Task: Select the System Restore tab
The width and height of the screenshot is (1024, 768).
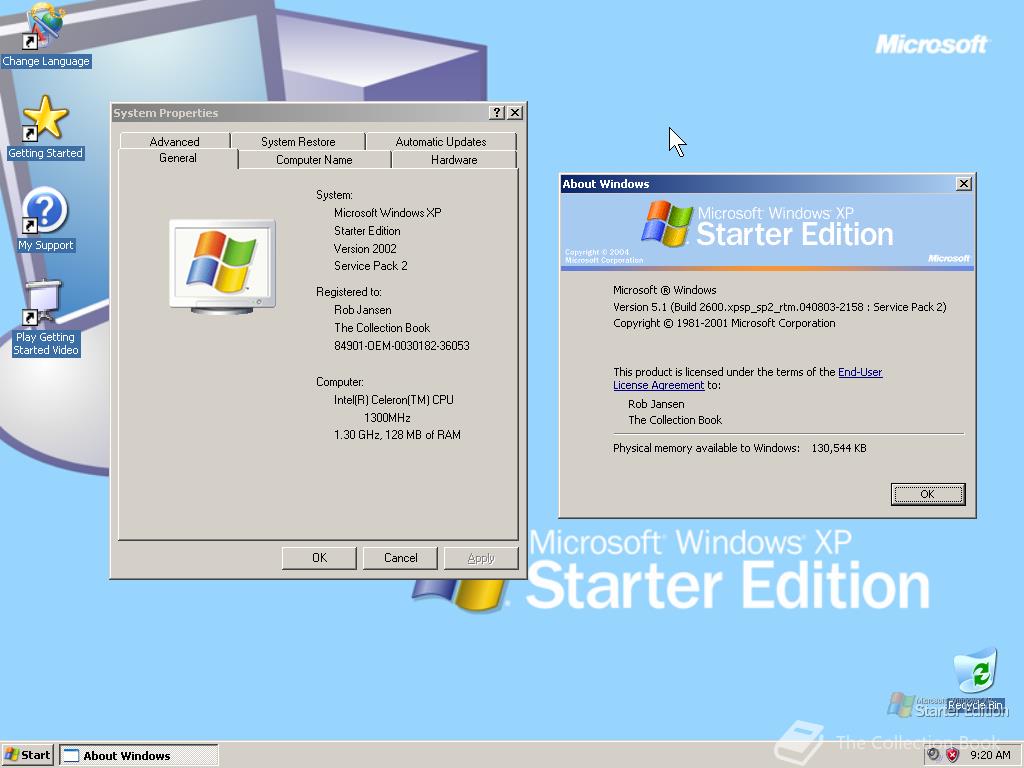Action: pyautogui.click(x=297, y=141)
